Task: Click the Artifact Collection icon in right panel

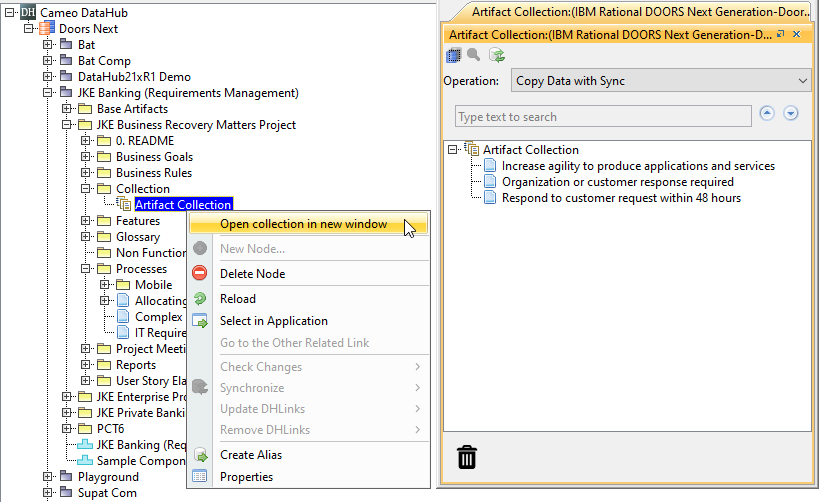Action: [x=472, y=149]
